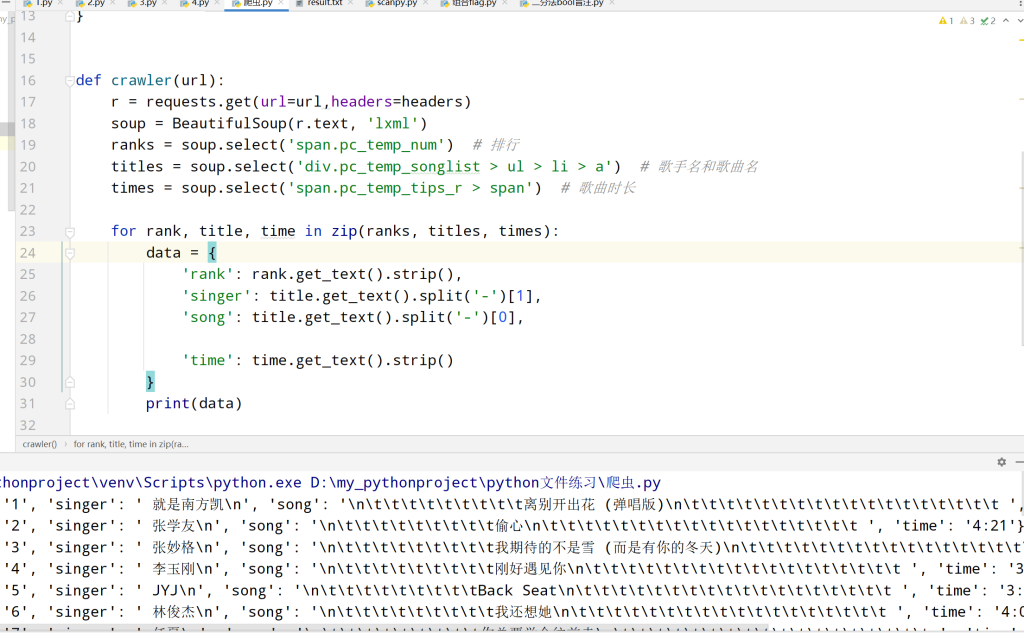1024x633 pixels.
Task: Expand the inspections widget up arrow
Action: click(1006, 20)
